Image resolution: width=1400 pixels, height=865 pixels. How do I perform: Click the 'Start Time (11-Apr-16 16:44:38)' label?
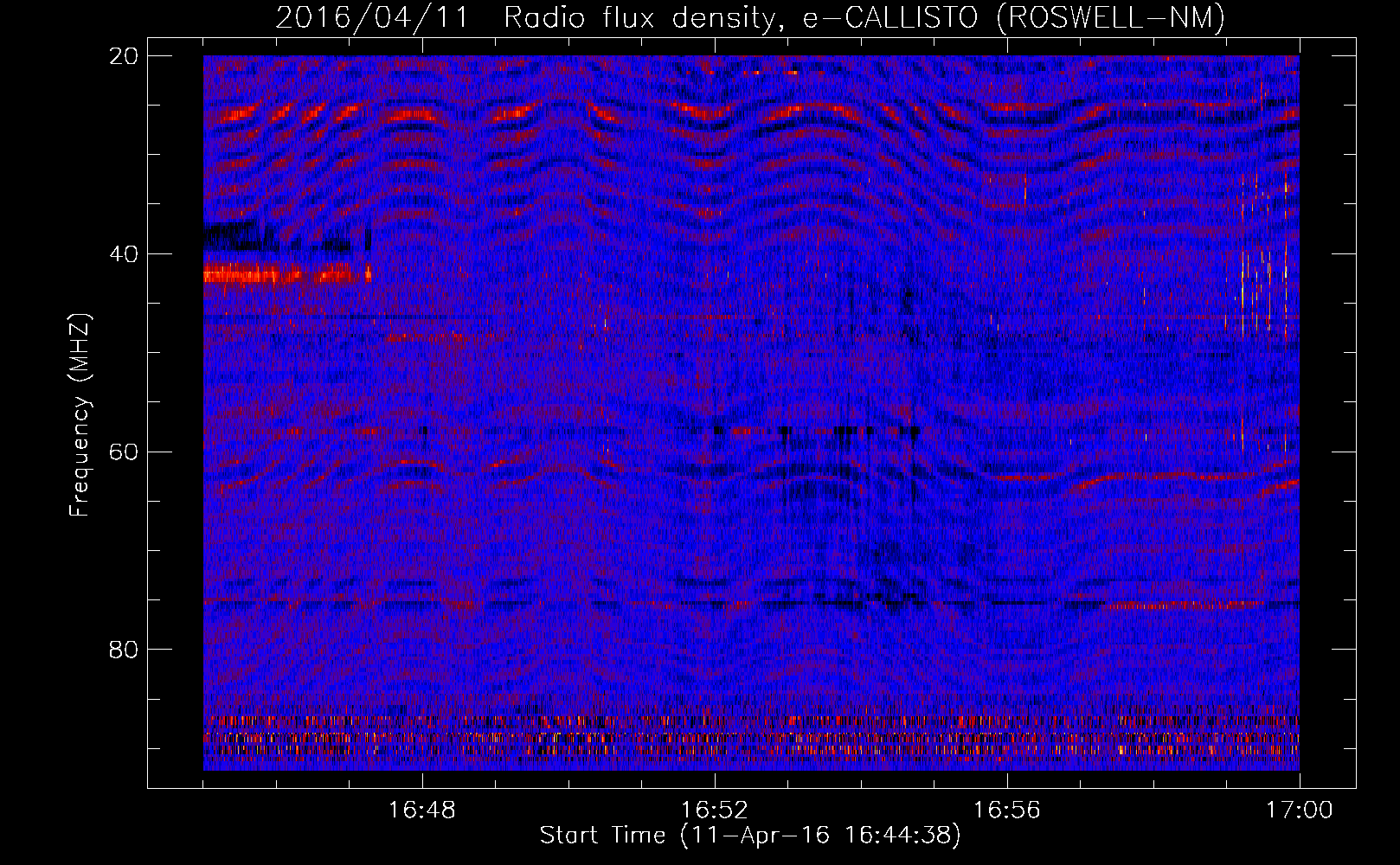point(750,835)
